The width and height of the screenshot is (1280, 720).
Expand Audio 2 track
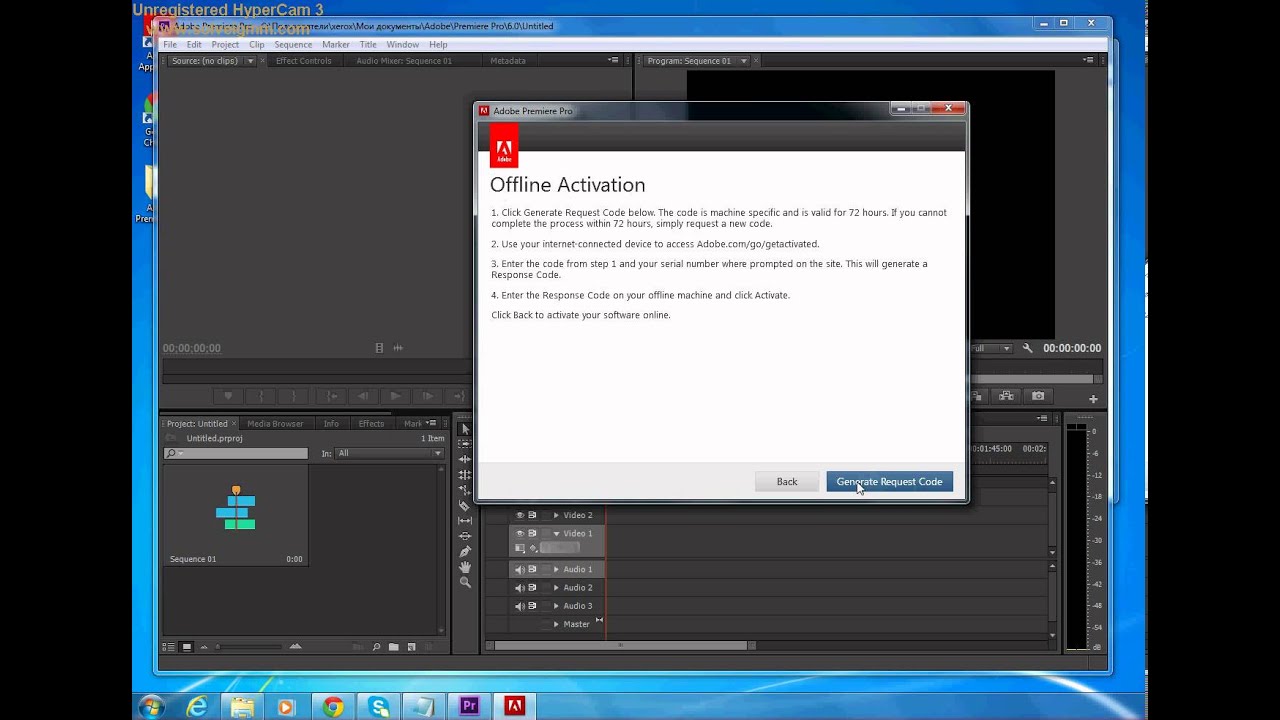click(x=556, y=587)
